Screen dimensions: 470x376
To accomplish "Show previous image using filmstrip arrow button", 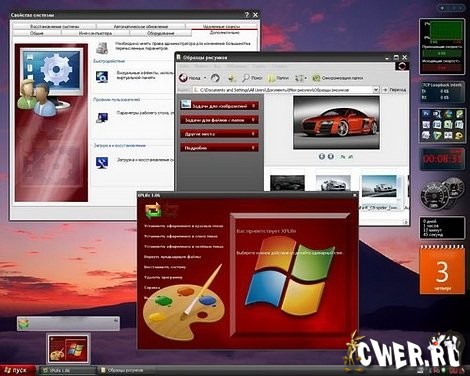I will pos(322,156).
